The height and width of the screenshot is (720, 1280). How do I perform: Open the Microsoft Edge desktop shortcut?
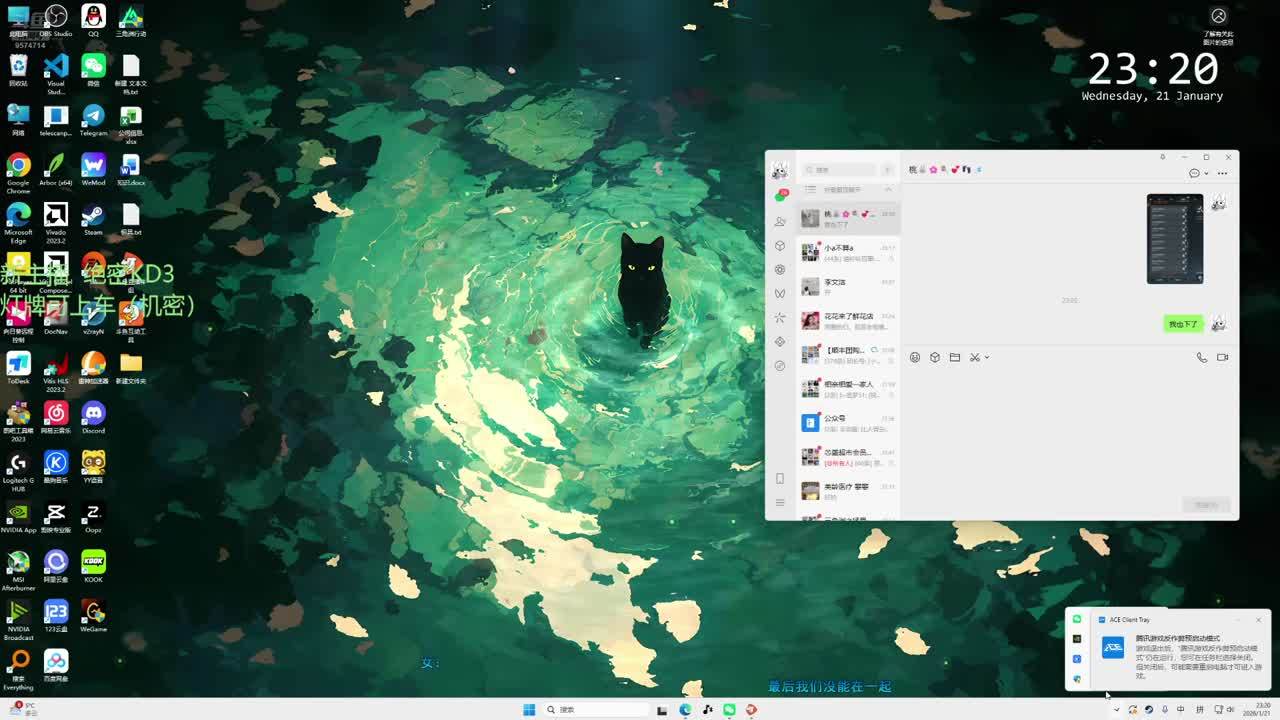coord(18,223)
